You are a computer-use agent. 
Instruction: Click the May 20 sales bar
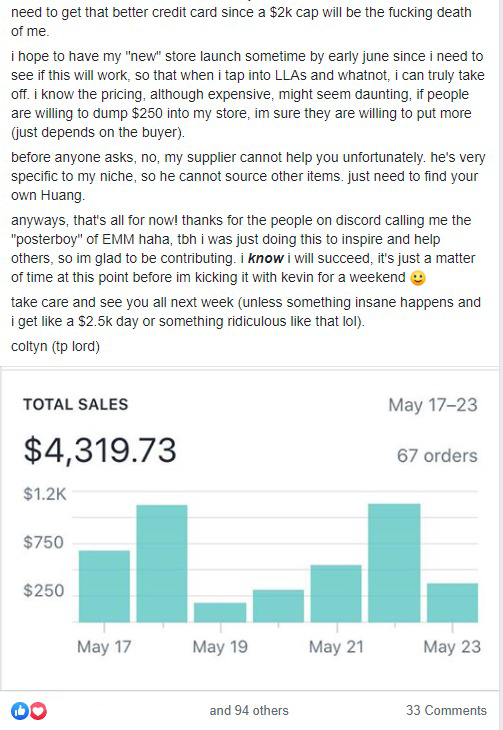click(278, 606)
